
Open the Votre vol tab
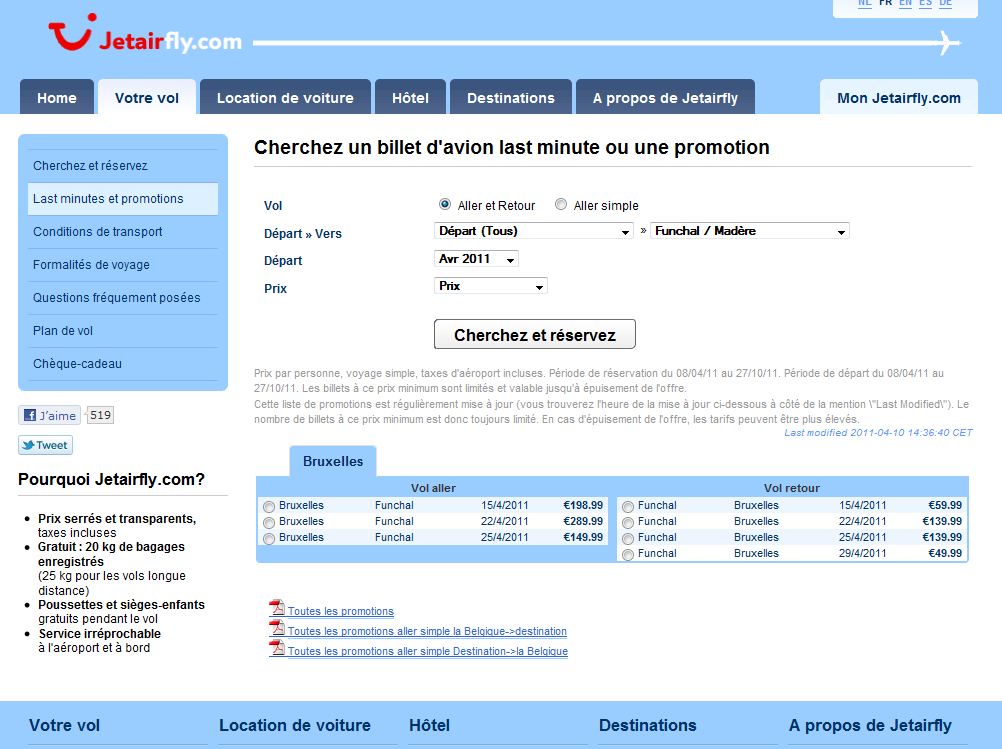[x=147, y=97]
